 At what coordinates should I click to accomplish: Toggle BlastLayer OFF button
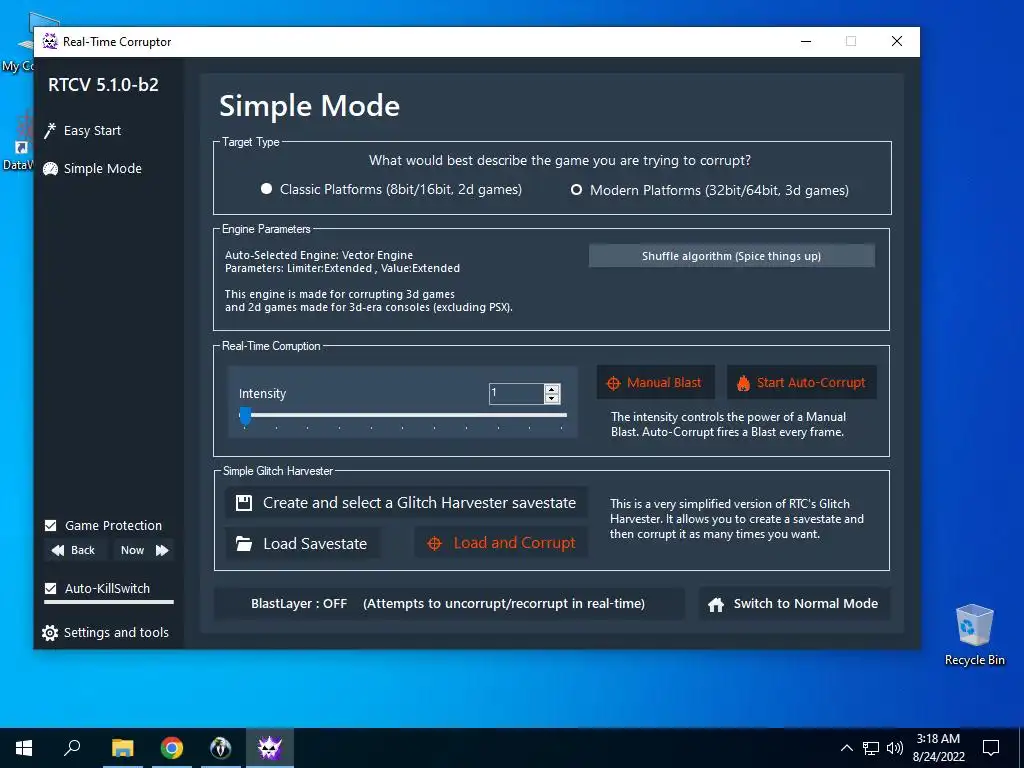pyautogui.click(x=449, y=603)
